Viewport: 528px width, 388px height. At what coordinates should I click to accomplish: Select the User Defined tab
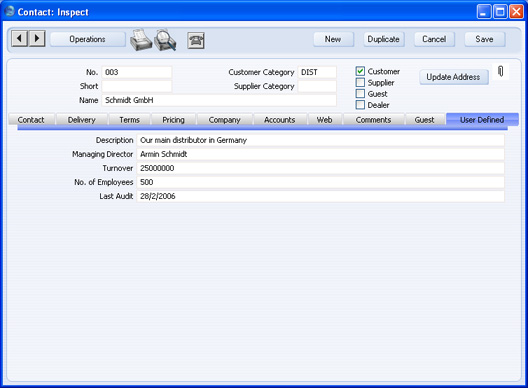point(482,120)
